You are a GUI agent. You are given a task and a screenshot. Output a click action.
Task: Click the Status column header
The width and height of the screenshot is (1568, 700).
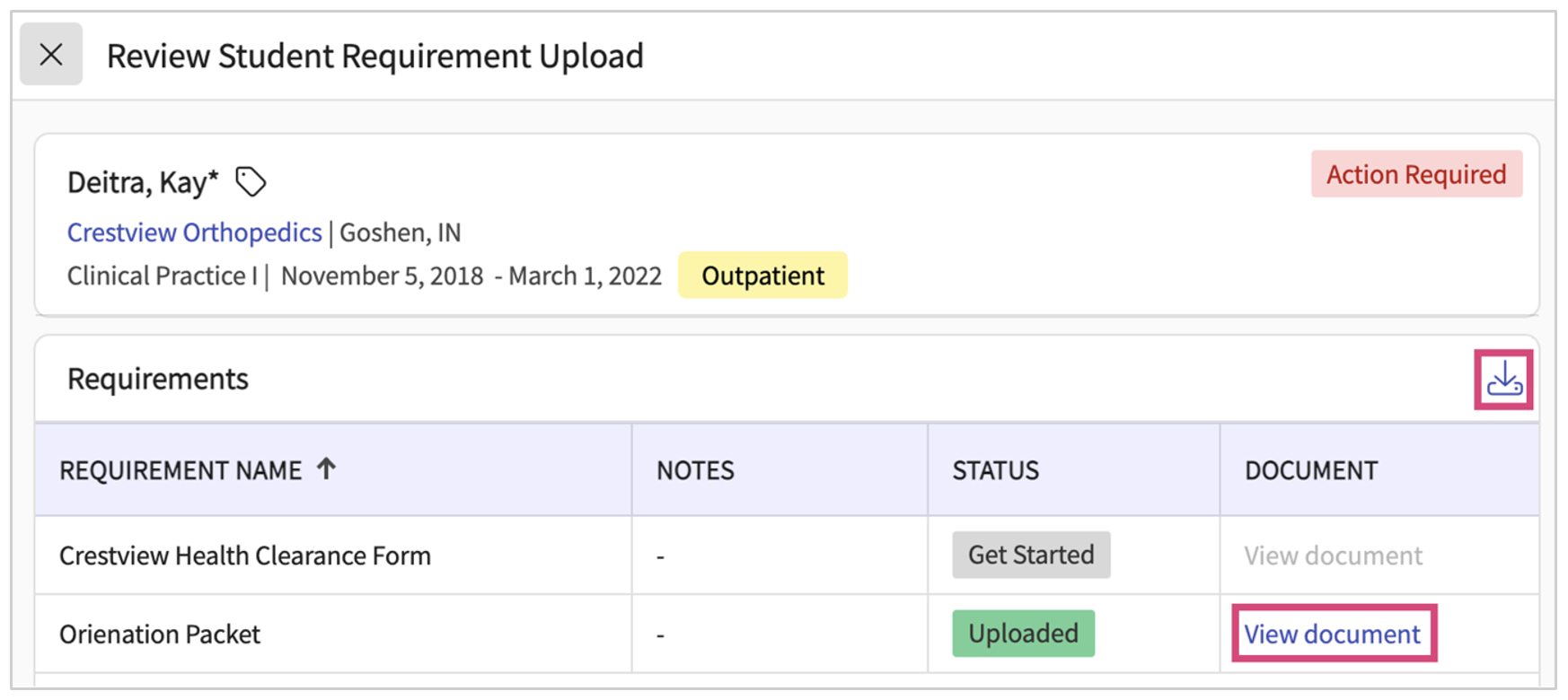pyautogui.click(x=995, y=470)
